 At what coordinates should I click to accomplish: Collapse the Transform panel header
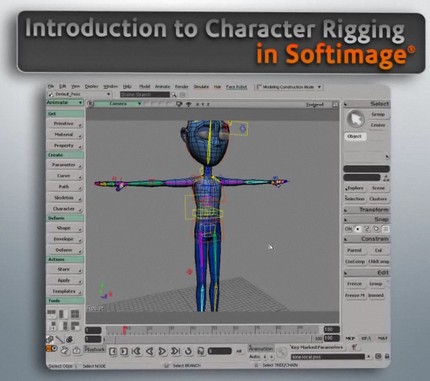click(366, 210)
